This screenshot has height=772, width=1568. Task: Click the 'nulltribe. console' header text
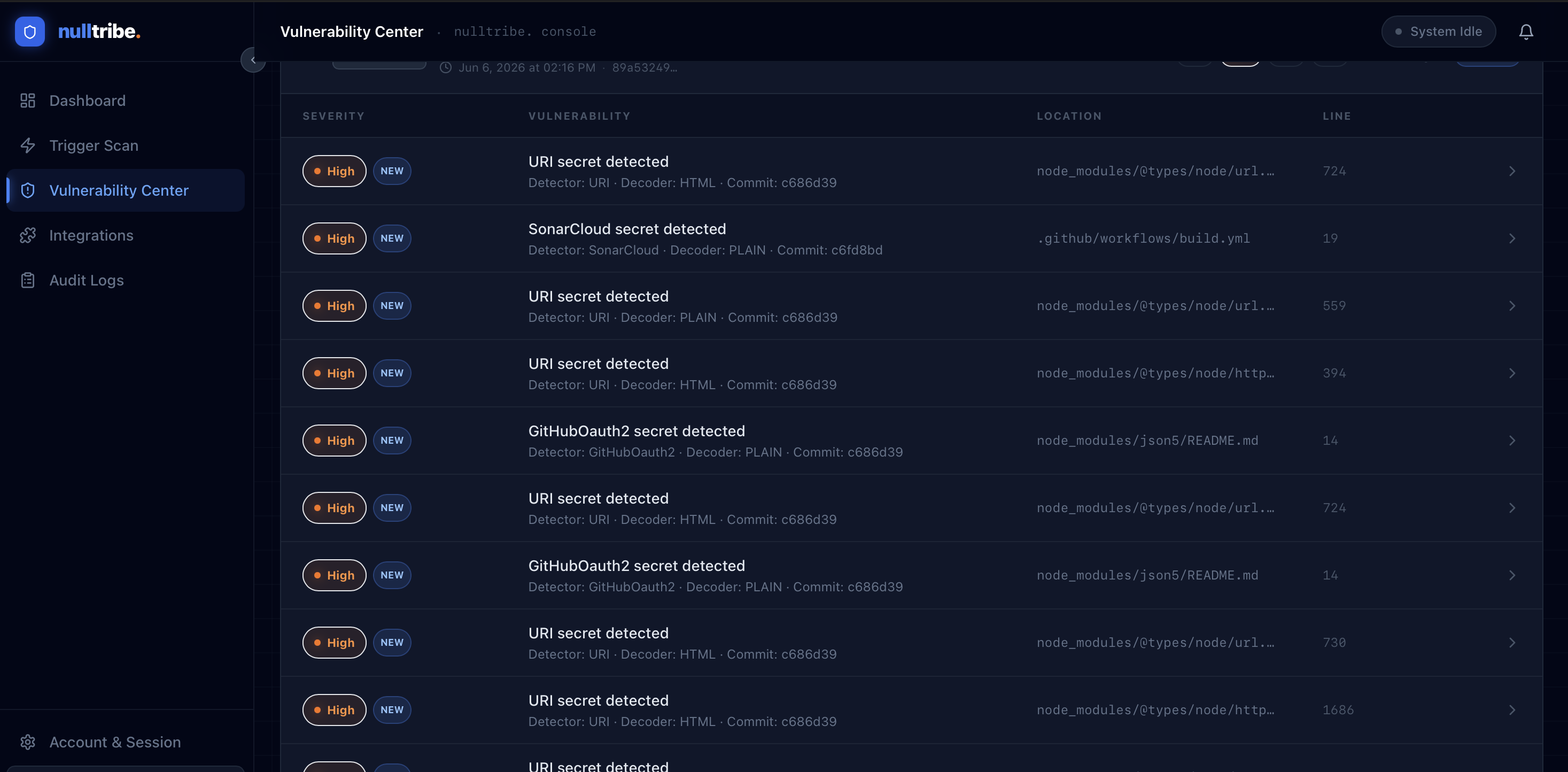pos(525,32)
